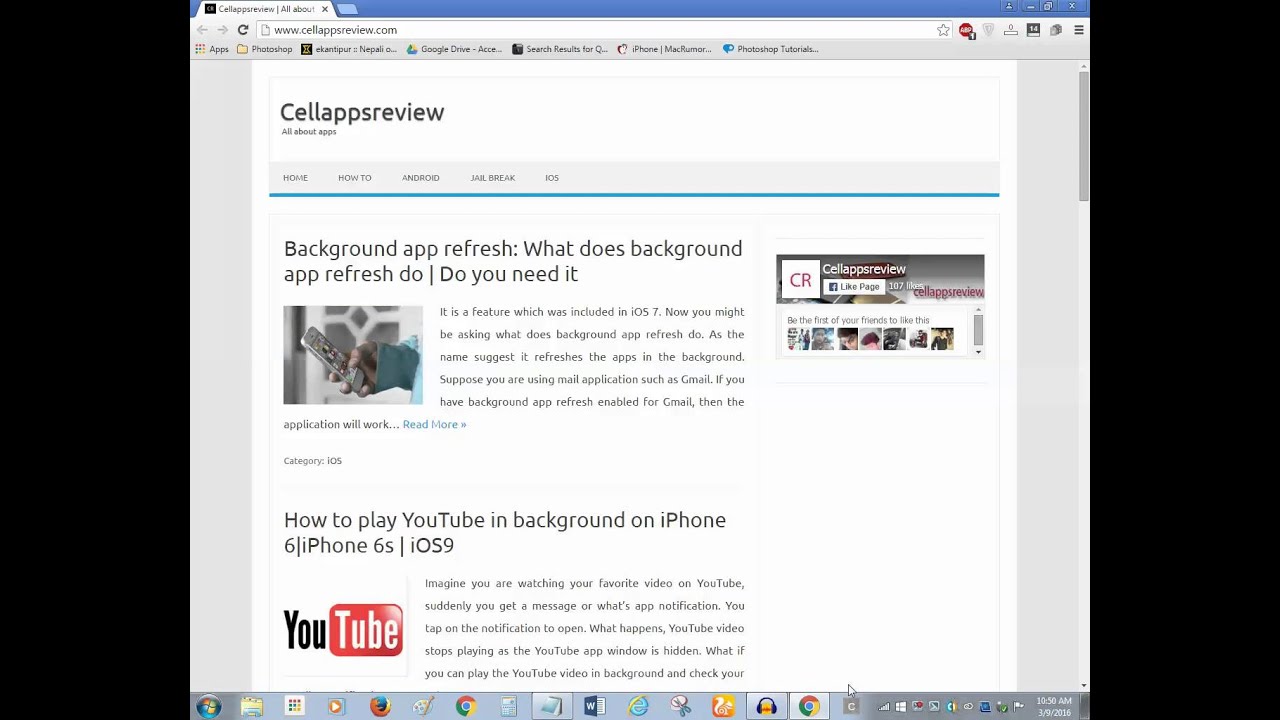
Task: Open the Search Results for Q bookmark
Action: (560, 49)
